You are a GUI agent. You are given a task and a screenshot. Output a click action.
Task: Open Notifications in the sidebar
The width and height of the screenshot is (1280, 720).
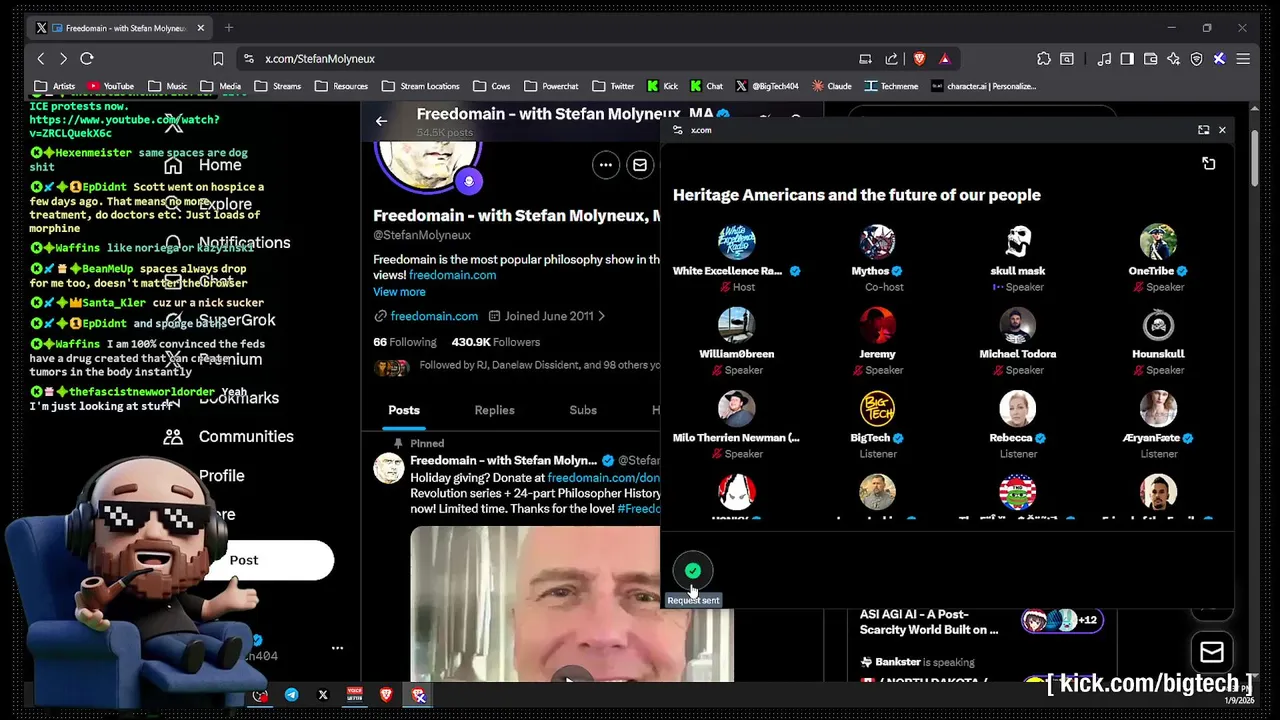click(x=227, y=243)
